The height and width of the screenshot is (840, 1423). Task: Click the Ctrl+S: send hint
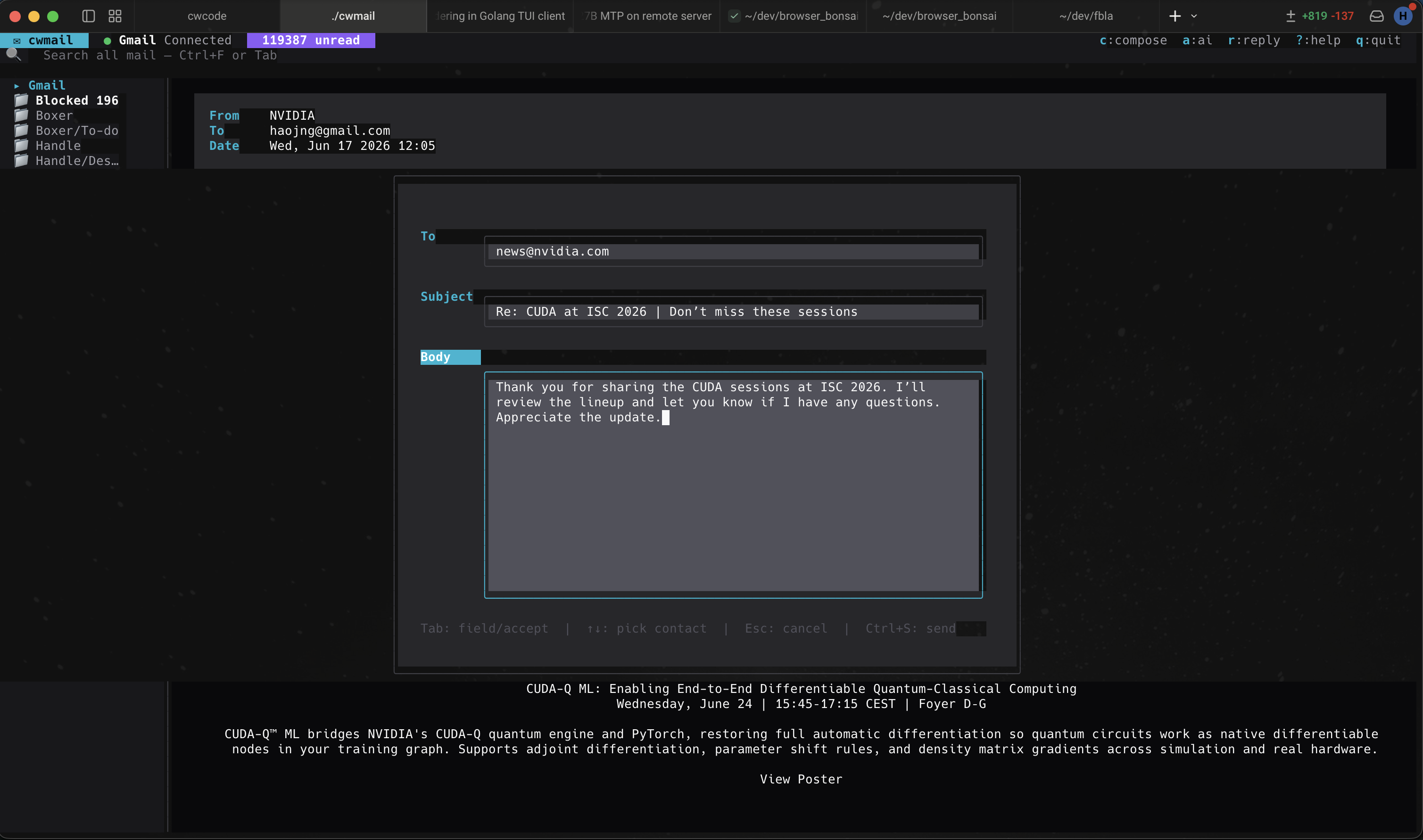tap(910, 628)
